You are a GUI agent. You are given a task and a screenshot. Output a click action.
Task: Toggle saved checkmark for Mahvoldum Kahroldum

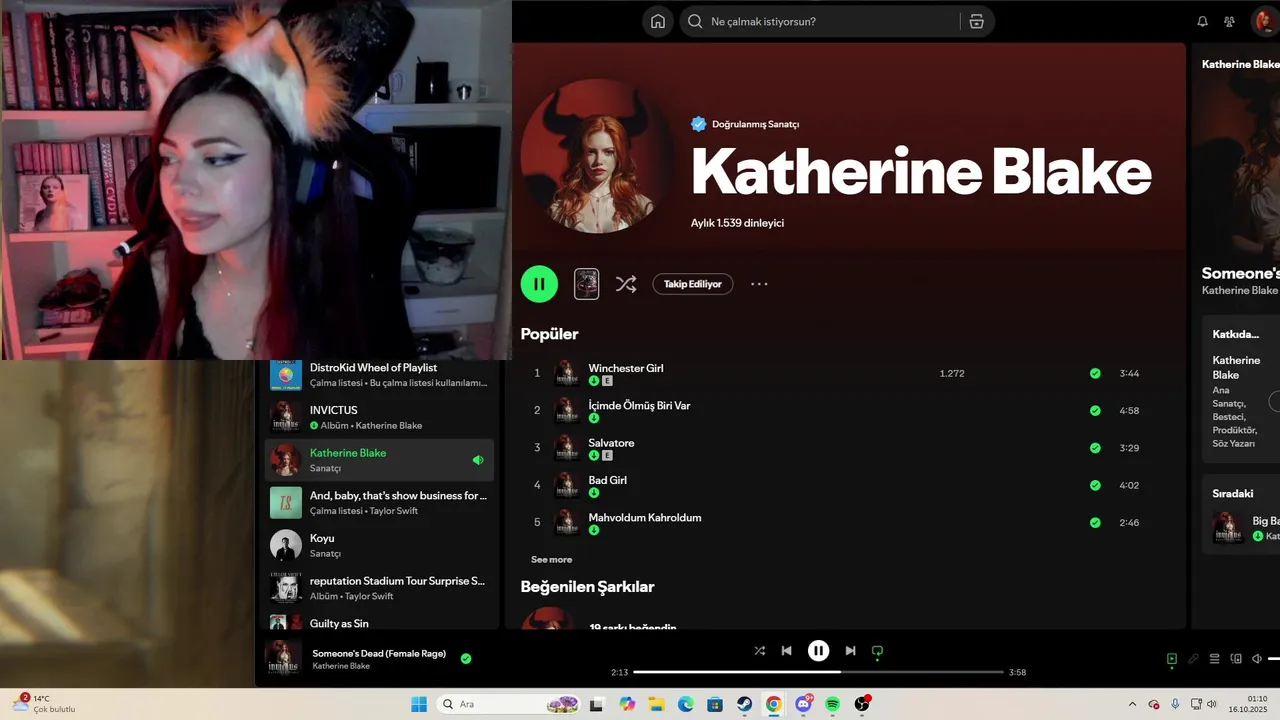(x=1095, y=522)
